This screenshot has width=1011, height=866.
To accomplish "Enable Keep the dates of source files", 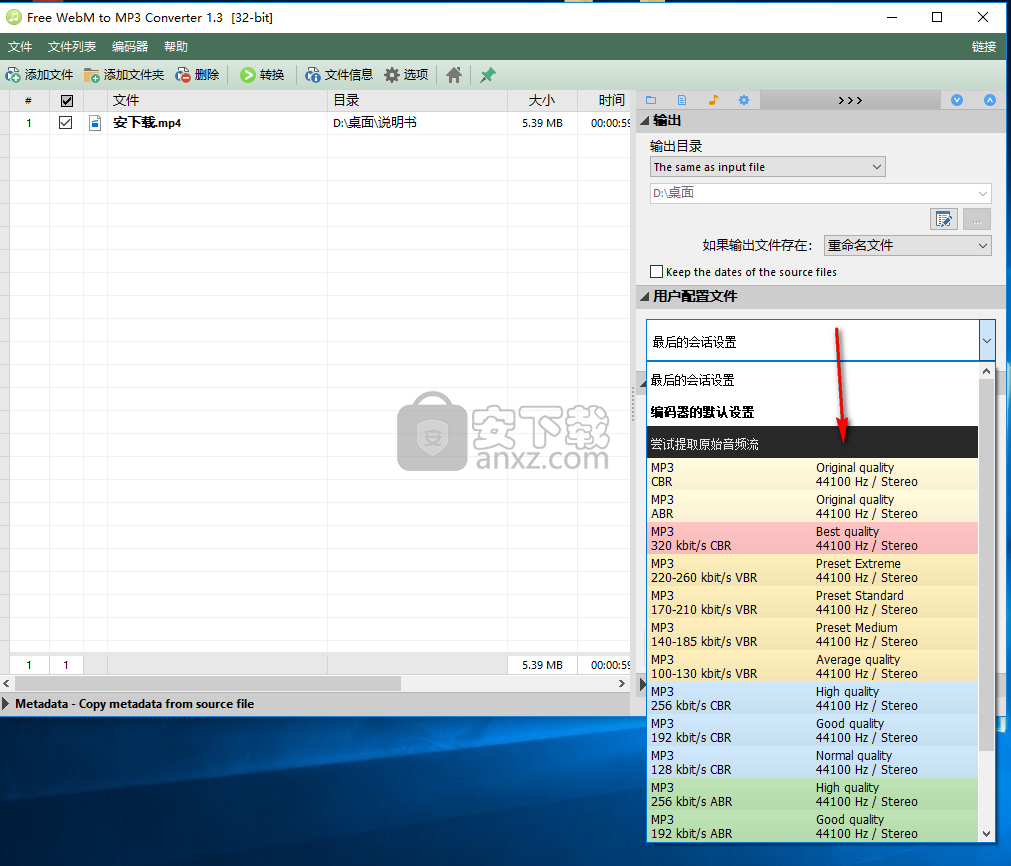I will click(x=656, y=271).
